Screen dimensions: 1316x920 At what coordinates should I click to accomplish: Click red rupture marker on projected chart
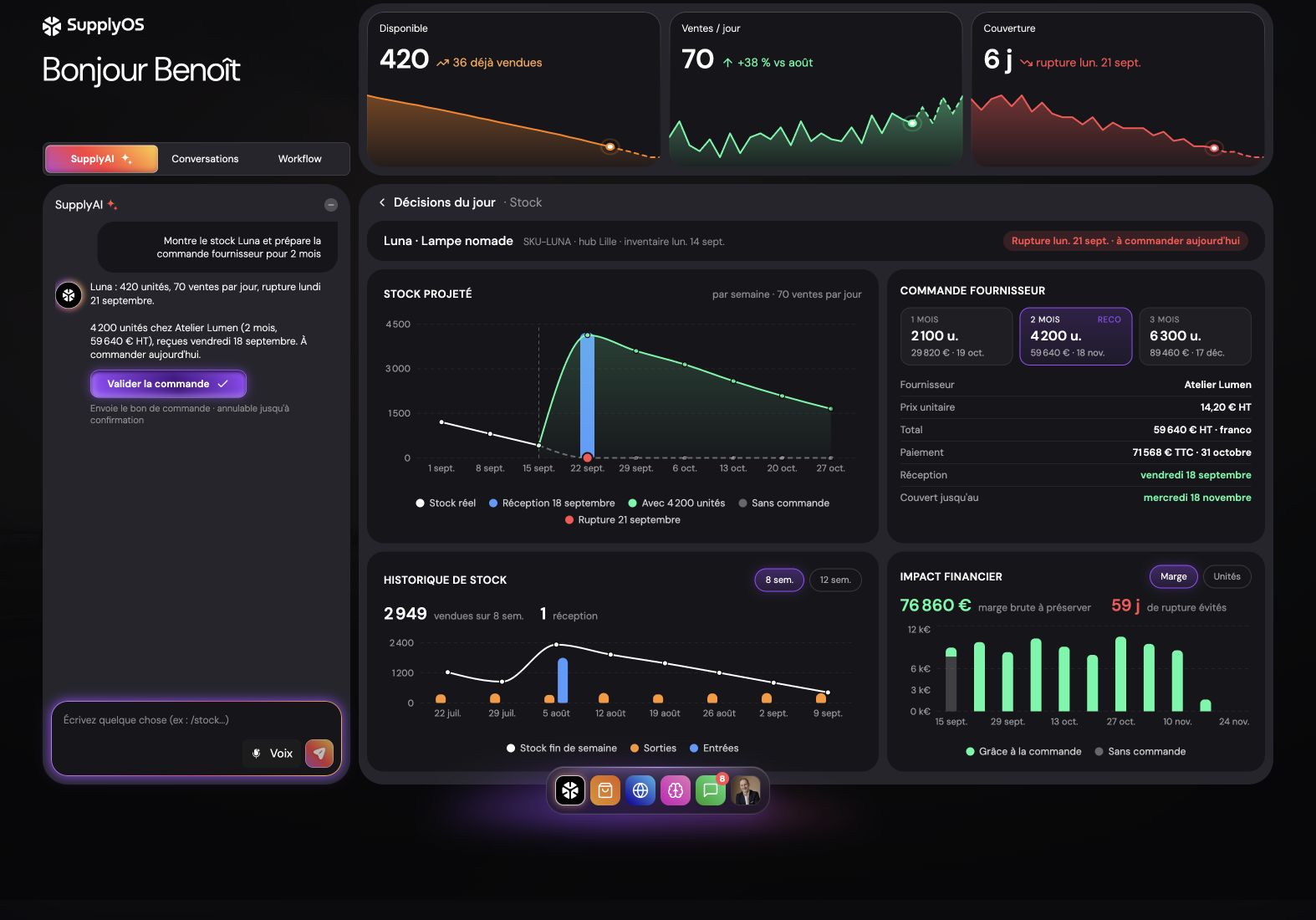coord(588,457)
